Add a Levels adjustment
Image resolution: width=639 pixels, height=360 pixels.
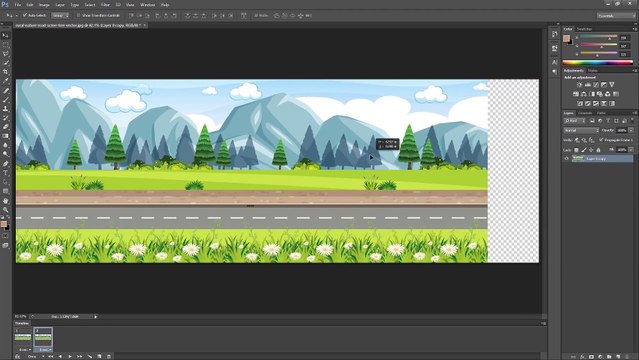(588, 85)
